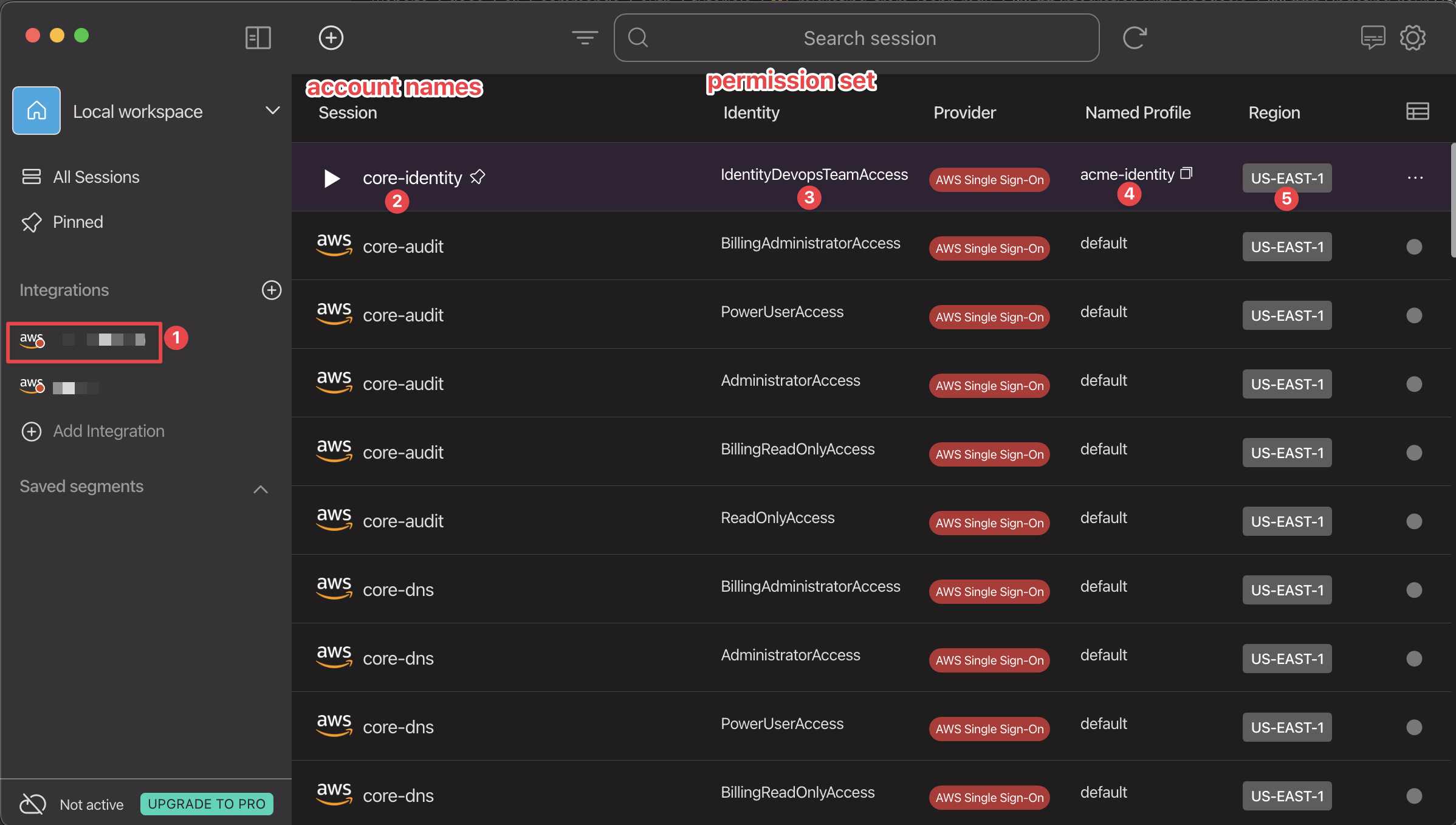Screen dimensions: 1456x825
Task: Toggle core-audit BillingAdministratorAccess status dot
Action: [1414, 247]
